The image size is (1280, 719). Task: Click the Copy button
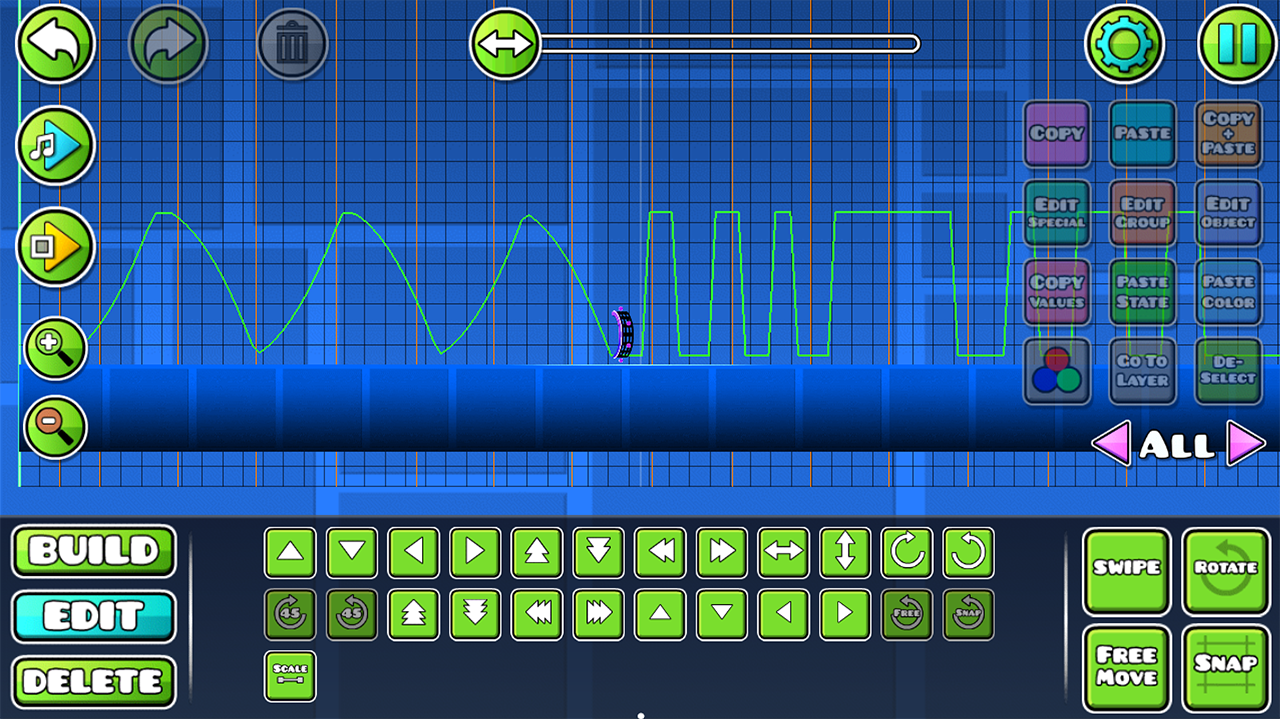tap(1057, 133)
